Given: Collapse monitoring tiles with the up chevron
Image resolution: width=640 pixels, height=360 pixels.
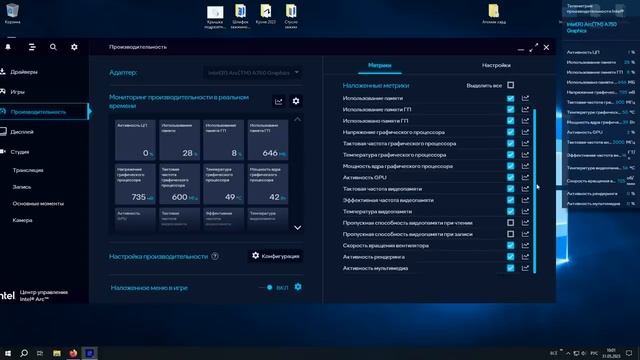Looking at the screenshot, I should (x=298, y=119).
